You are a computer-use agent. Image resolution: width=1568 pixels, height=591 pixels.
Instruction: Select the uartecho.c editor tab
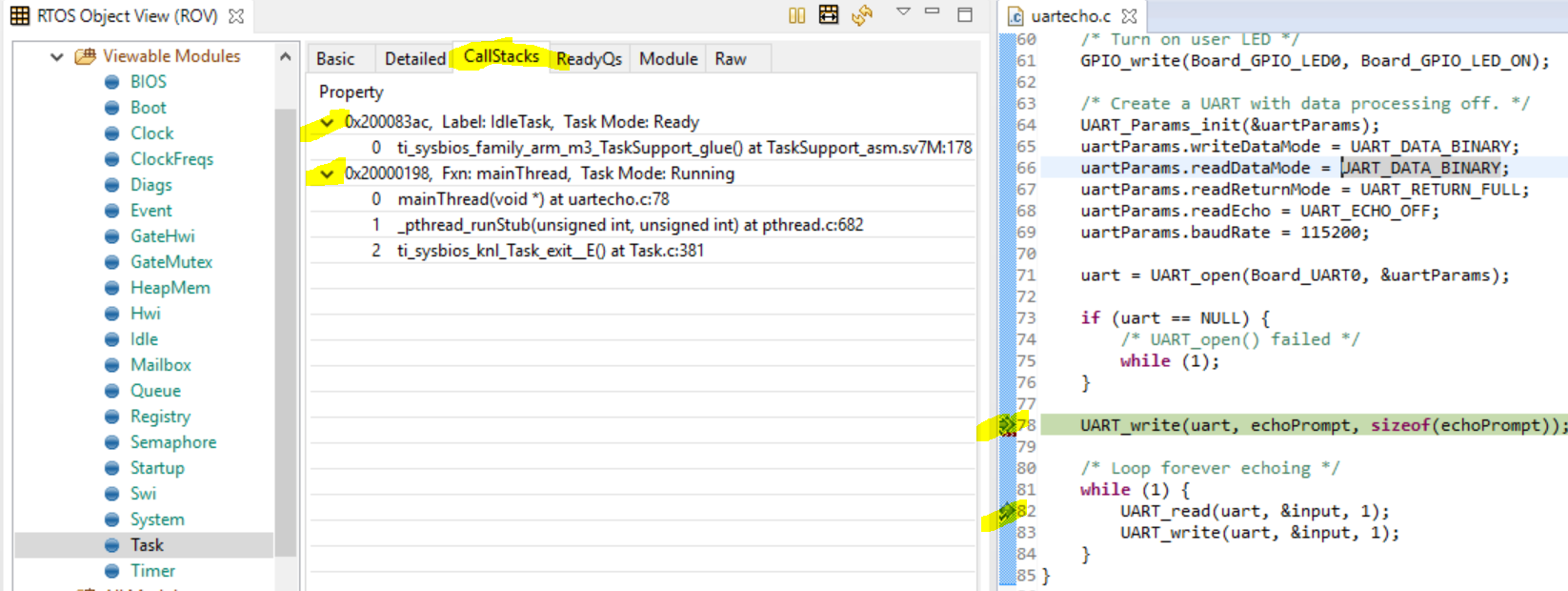pos(1071,16)
